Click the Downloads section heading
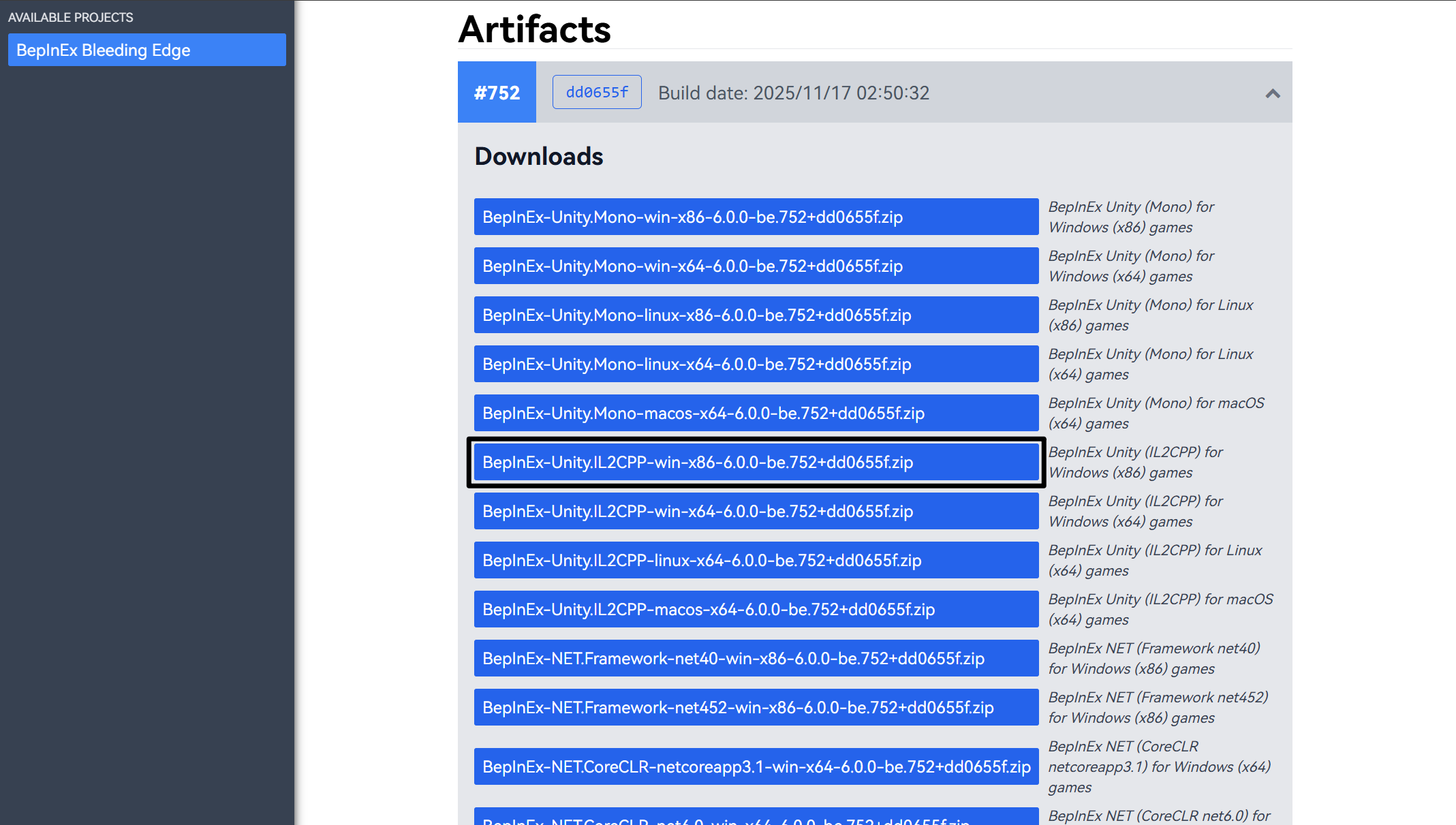1456x825 pixels. point(538,157)
